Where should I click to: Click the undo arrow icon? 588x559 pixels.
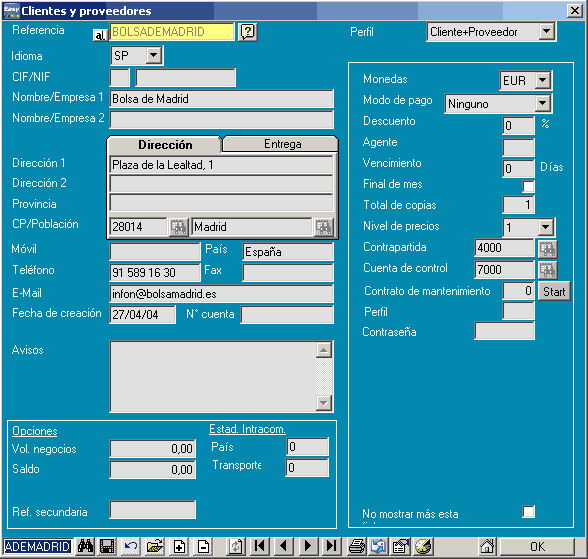pyautogui.click(x=130, y=546)
